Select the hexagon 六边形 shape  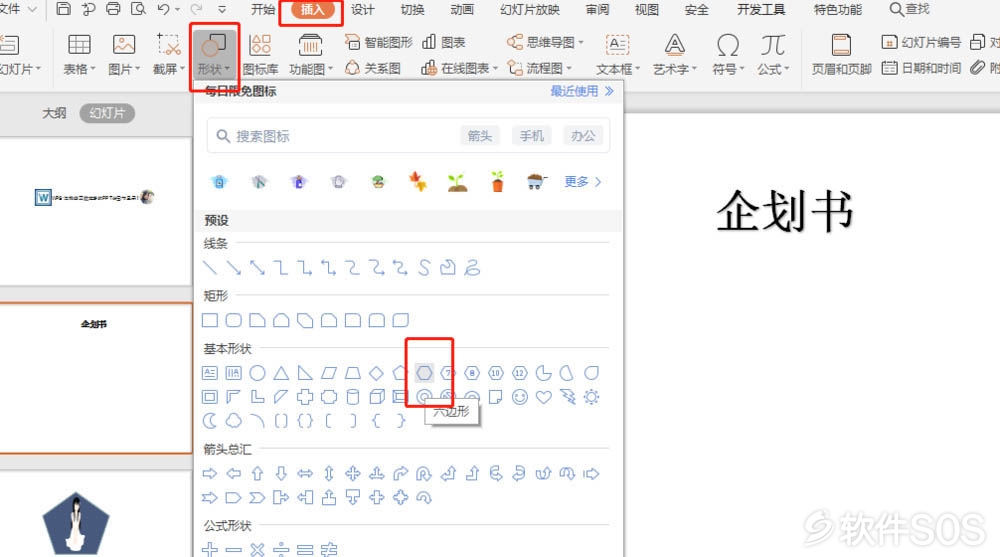pyautogui.click(x=424, y=373)
